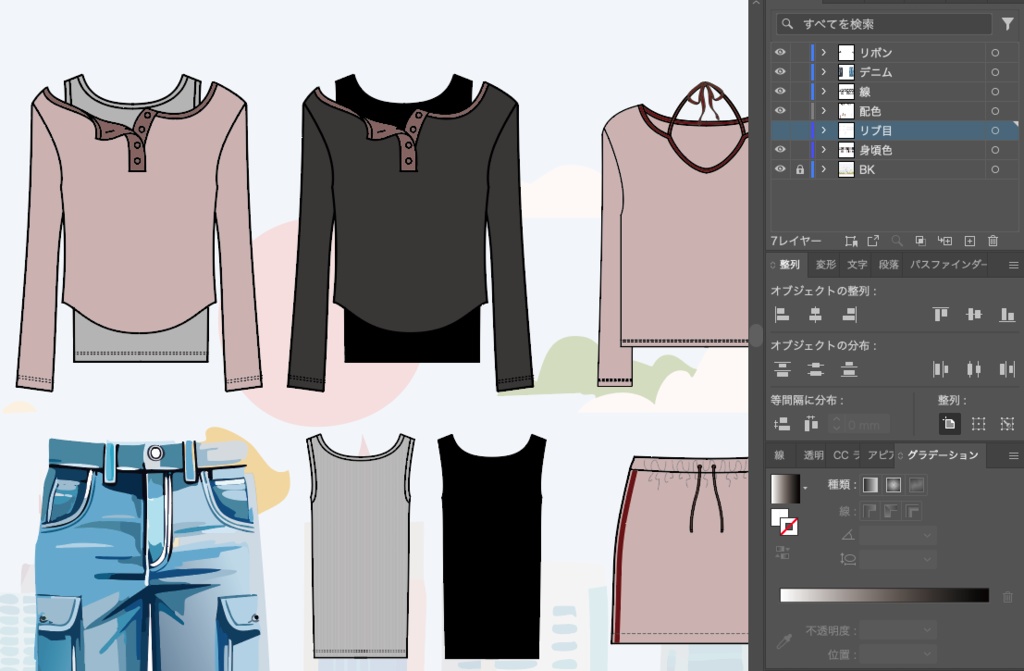Align objects to horizontal left
The height and width of the screenshot is (671, 1024).
[782, 315]
